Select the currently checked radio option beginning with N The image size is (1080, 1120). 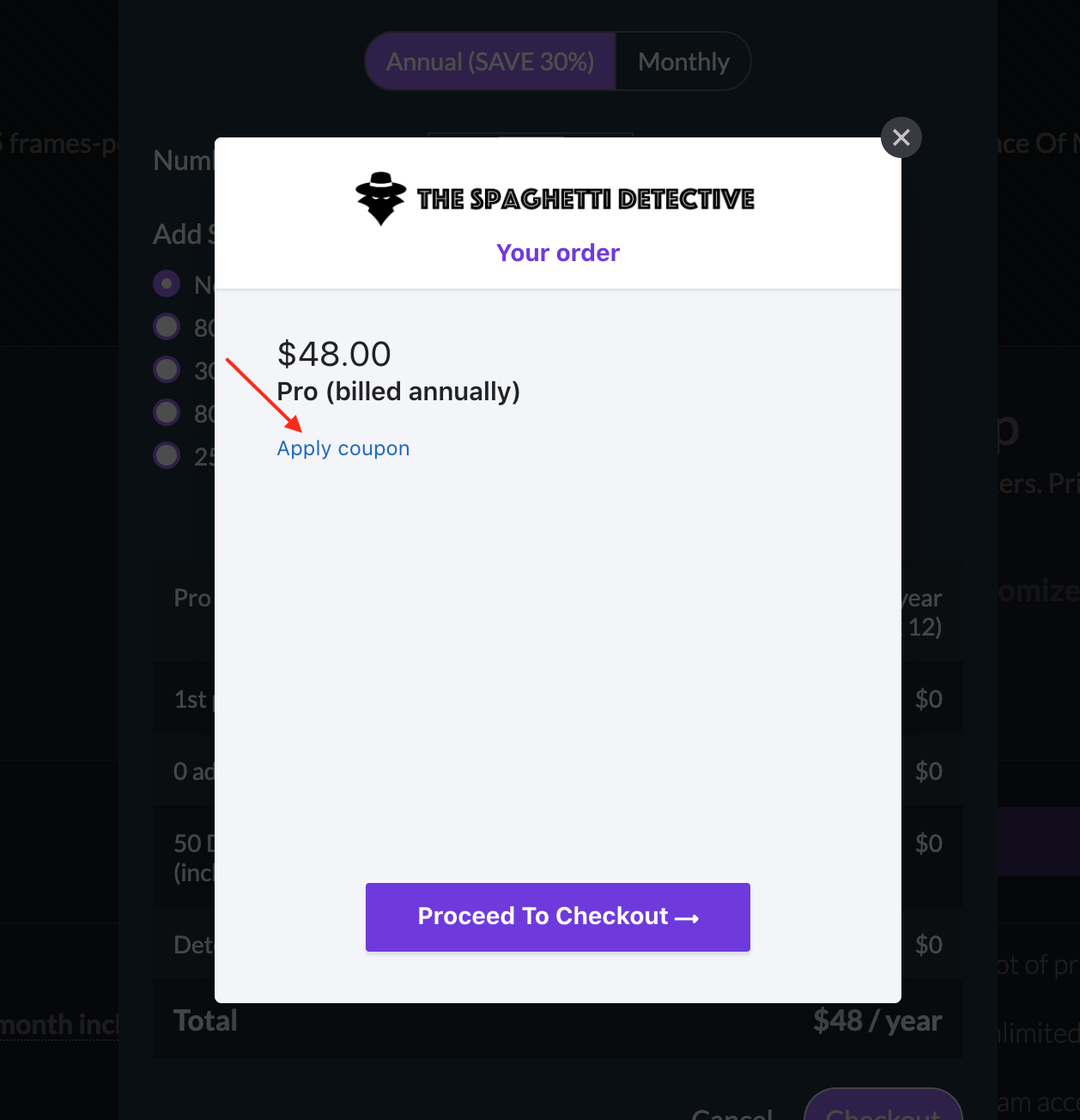tap(167, 283)
